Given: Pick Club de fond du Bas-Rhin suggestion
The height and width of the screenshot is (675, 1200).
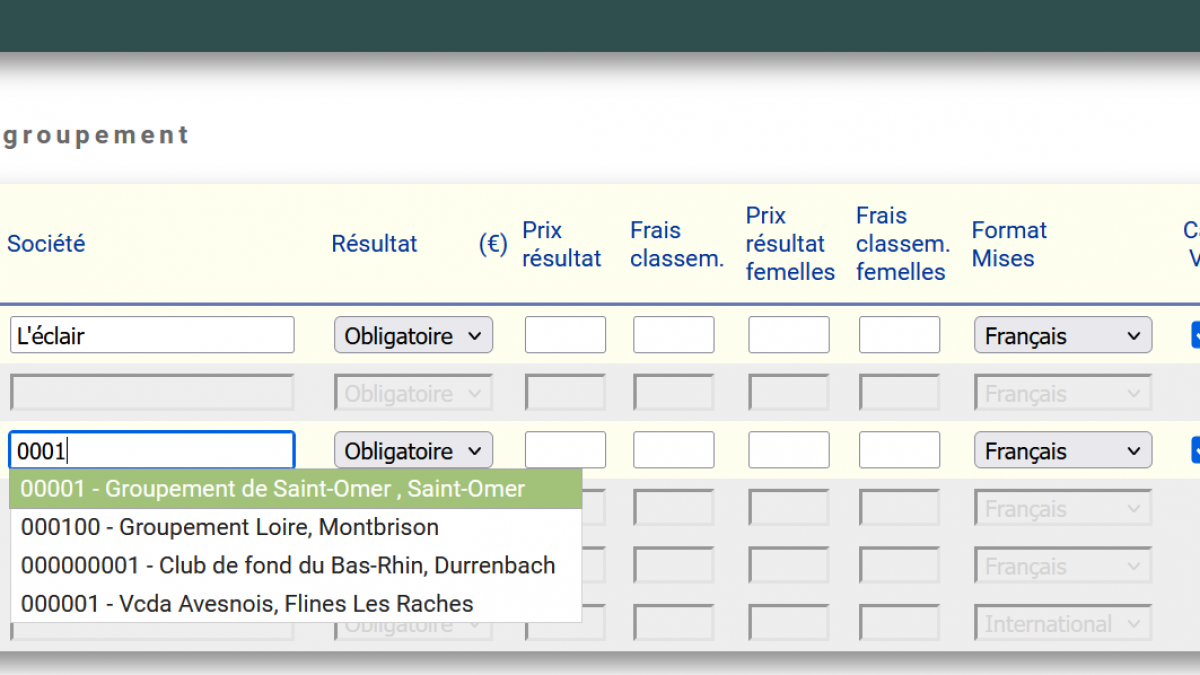Looking at the screenshot, I should tap(287, 565).
